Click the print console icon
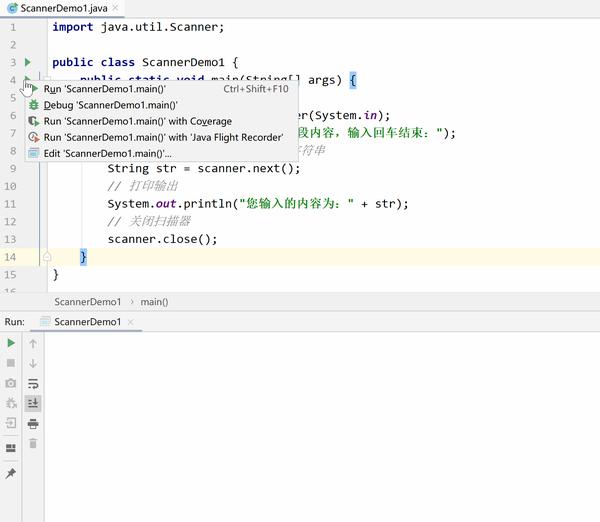The image size is (600, 522). pos(33,423)
